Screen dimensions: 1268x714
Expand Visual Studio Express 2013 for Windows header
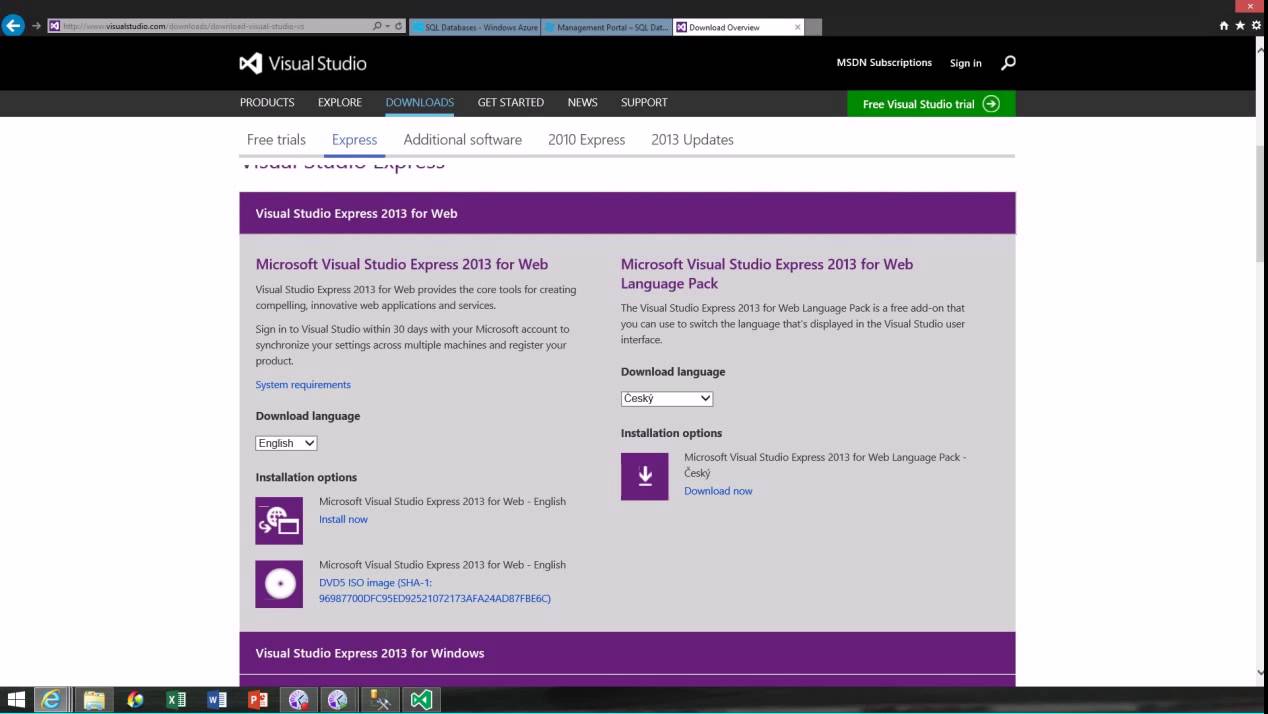627,653
